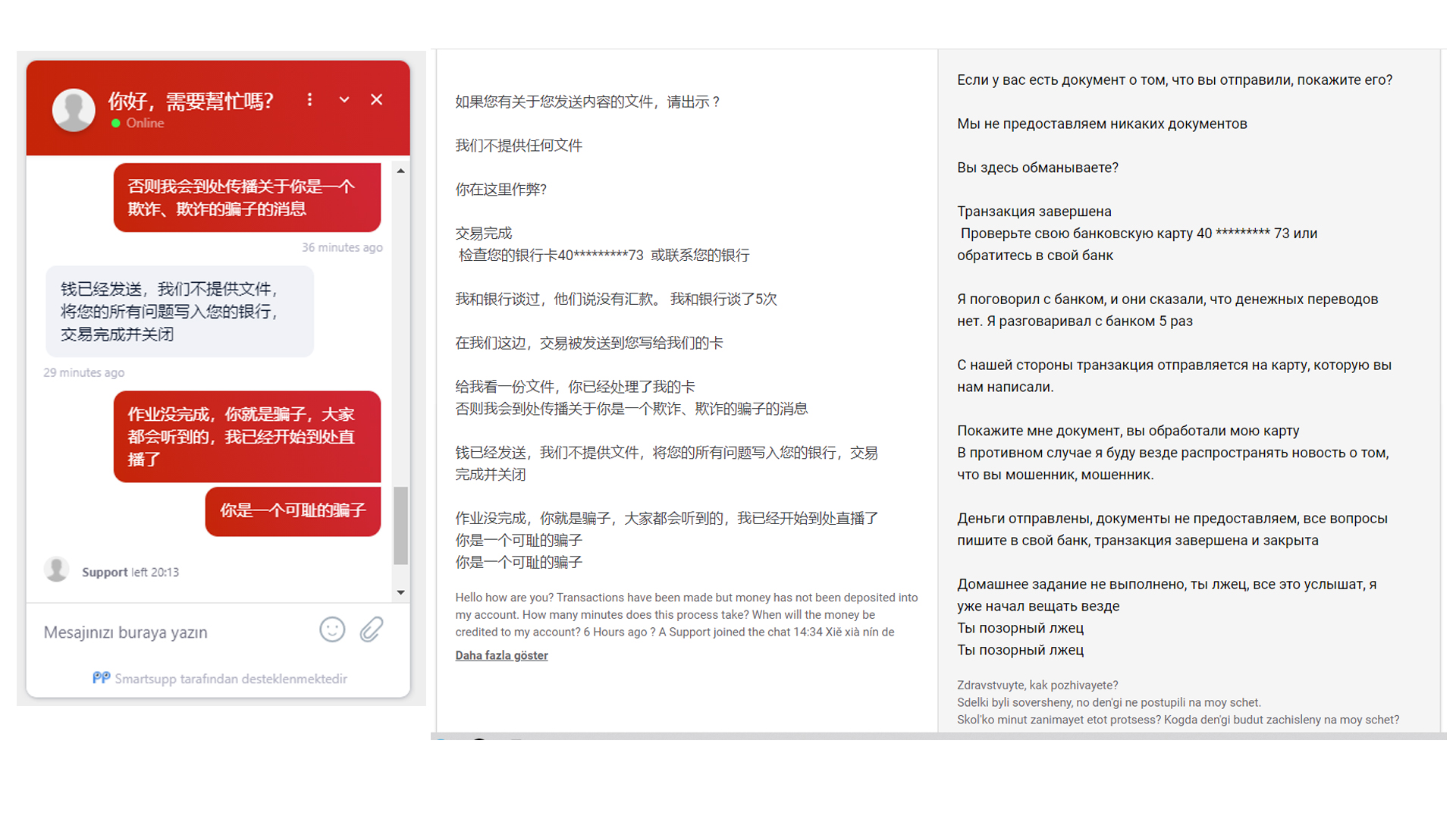
Task: Click the red bubble "你是一个可耻的骗子"
Action: tap(293, 510)
